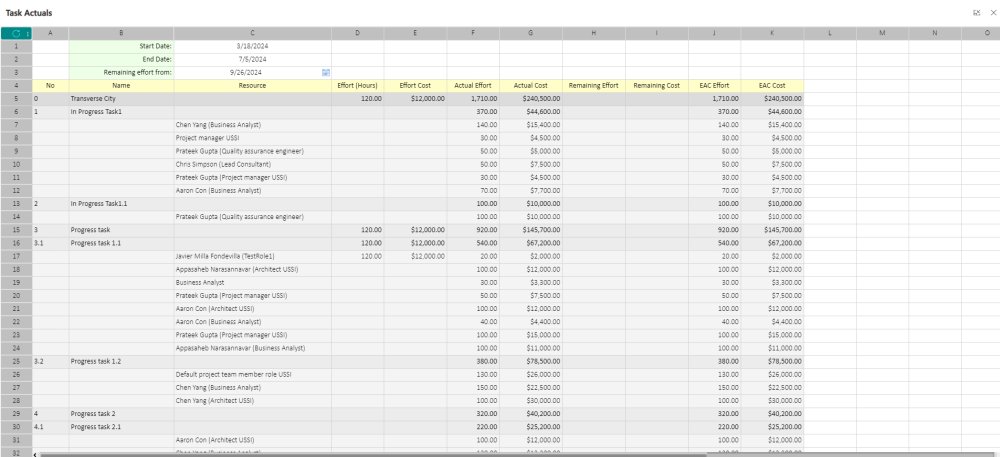Click the No cell showing 3.2
Viewport: 1000px width, 457px height.
(x=50, y=361)
